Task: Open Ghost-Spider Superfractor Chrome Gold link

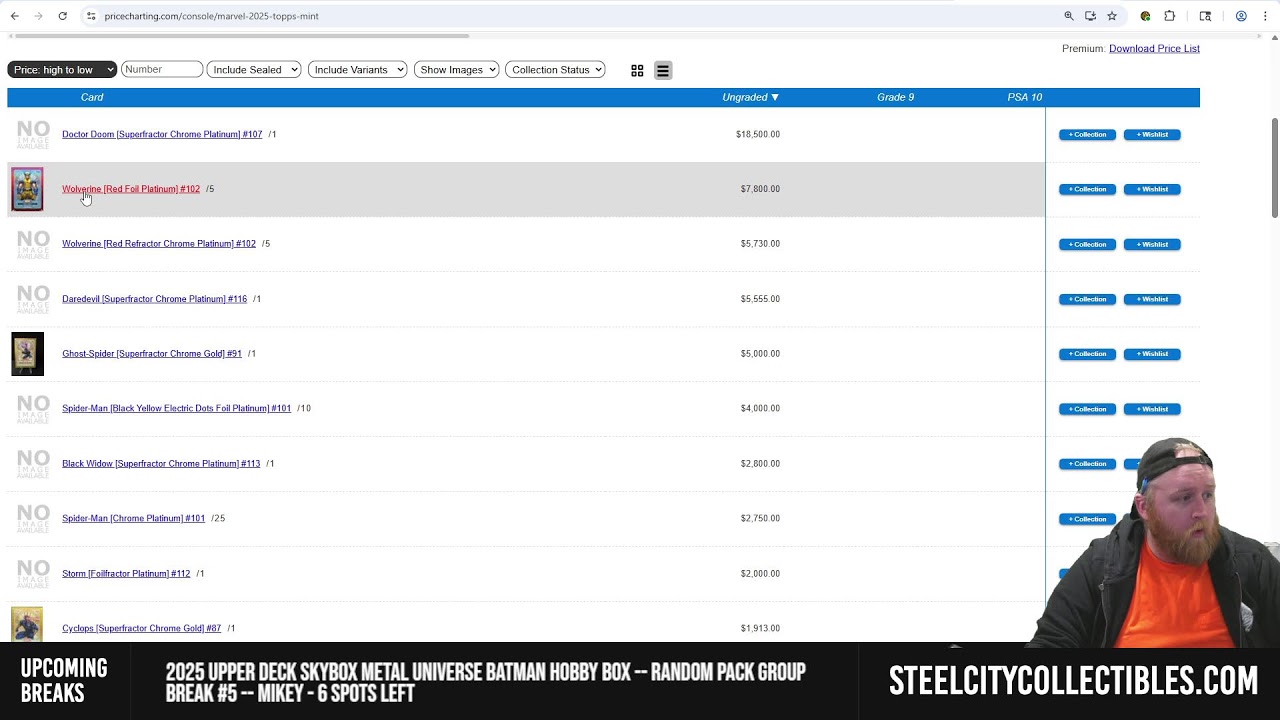Action: pyautogui.click(x=152, y=354)
